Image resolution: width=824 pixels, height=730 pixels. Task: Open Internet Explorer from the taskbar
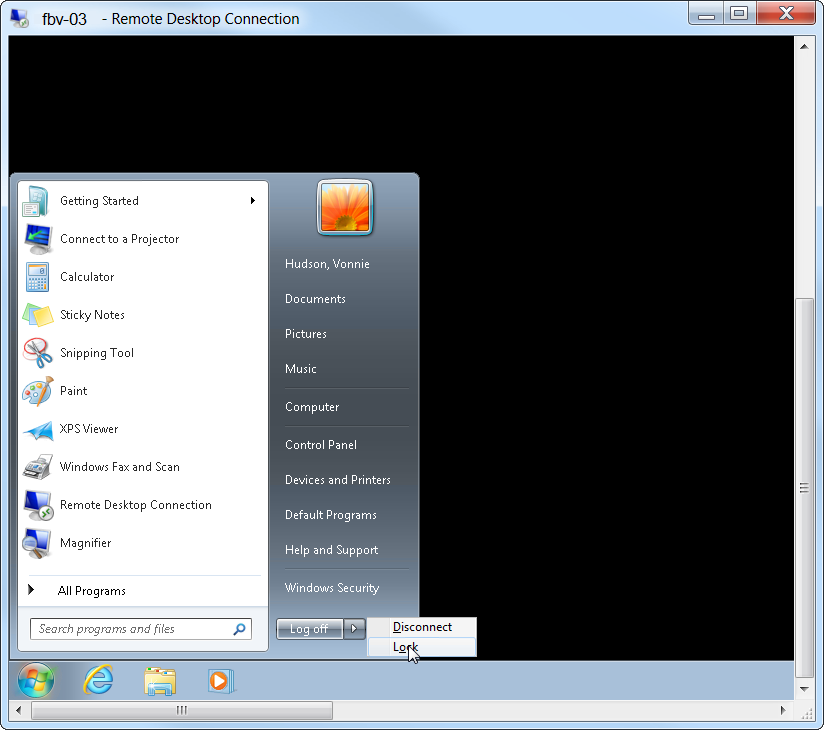[98, 680]
